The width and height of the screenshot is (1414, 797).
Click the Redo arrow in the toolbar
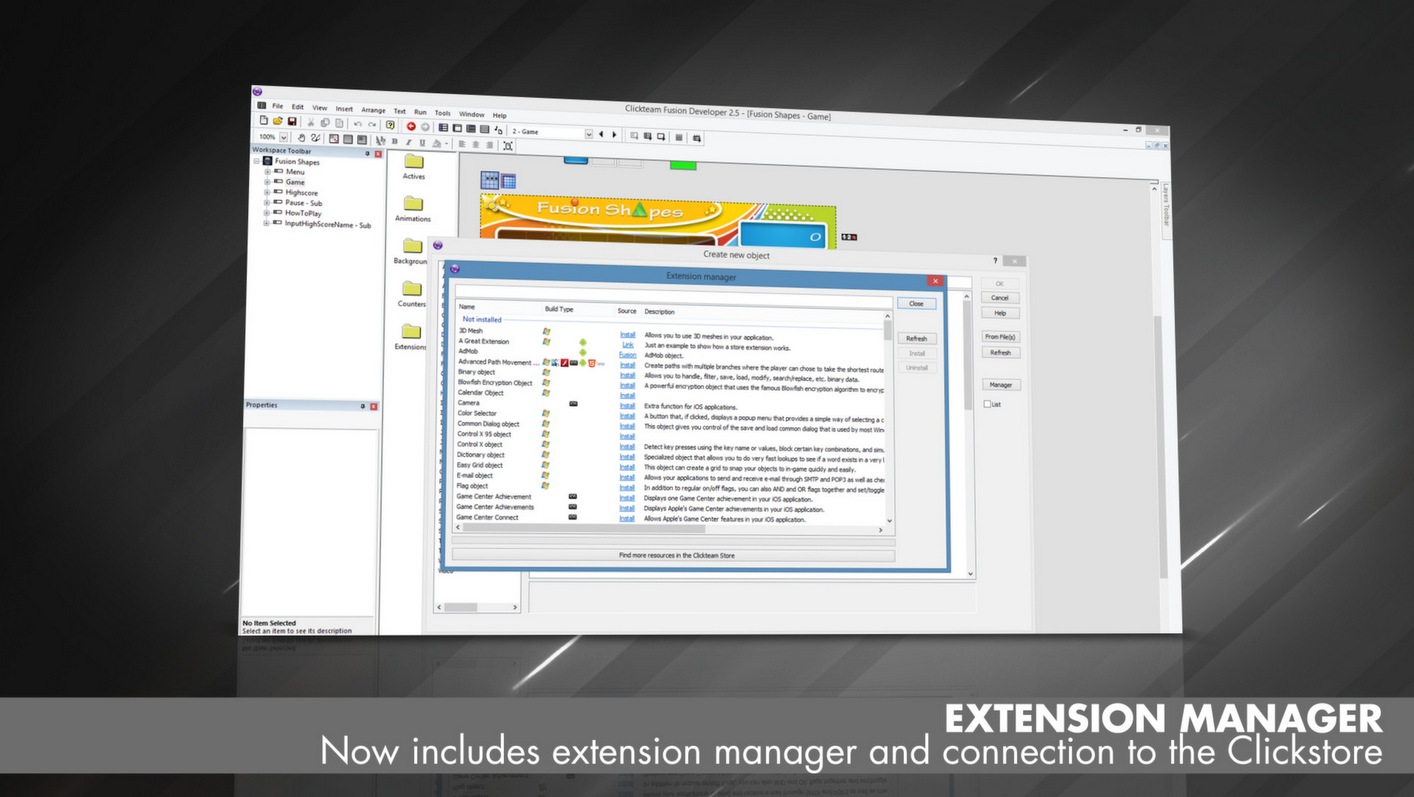372,124
